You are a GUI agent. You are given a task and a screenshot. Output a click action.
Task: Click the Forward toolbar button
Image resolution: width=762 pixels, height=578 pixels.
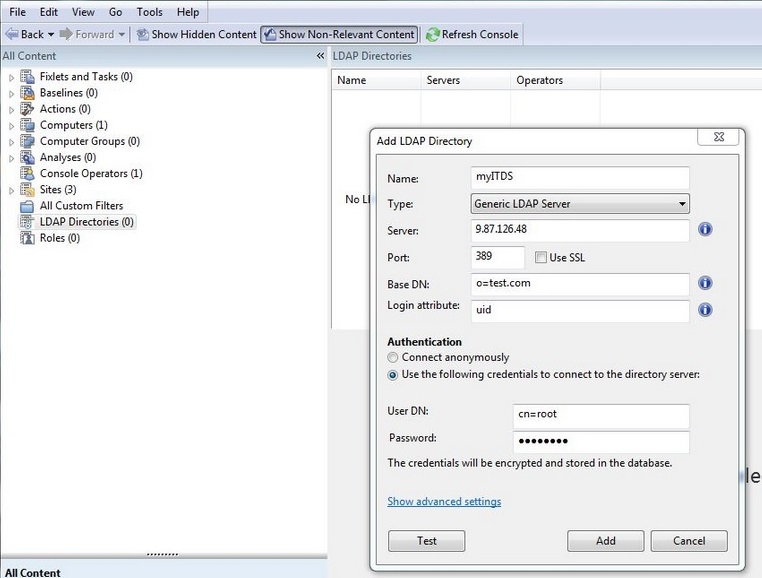point(87,35)
